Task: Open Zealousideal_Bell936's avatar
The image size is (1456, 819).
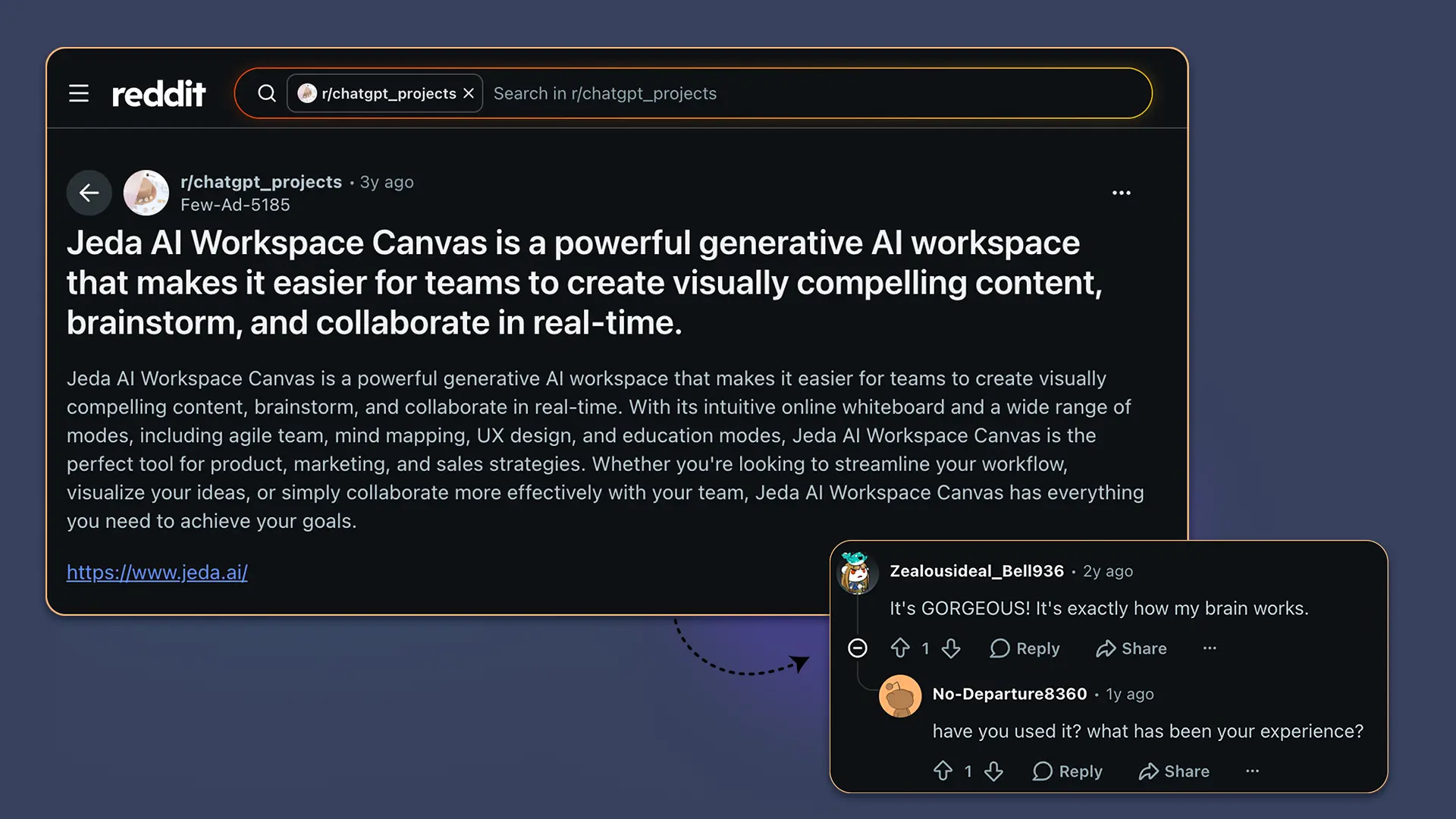Action: (857, 573)
